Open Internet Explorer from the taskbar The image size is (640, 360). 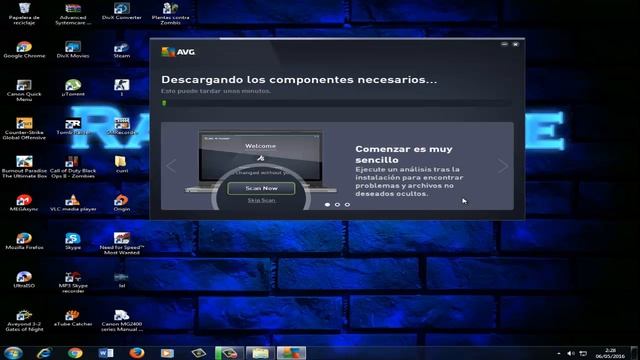[x=44, y=353]
